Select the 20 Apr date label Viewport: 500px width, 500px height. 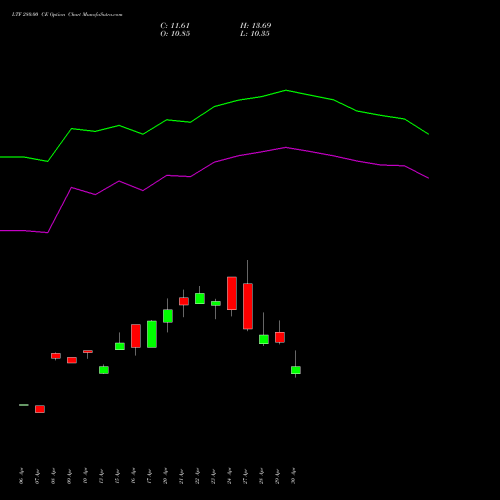click(x=166, y=476)
